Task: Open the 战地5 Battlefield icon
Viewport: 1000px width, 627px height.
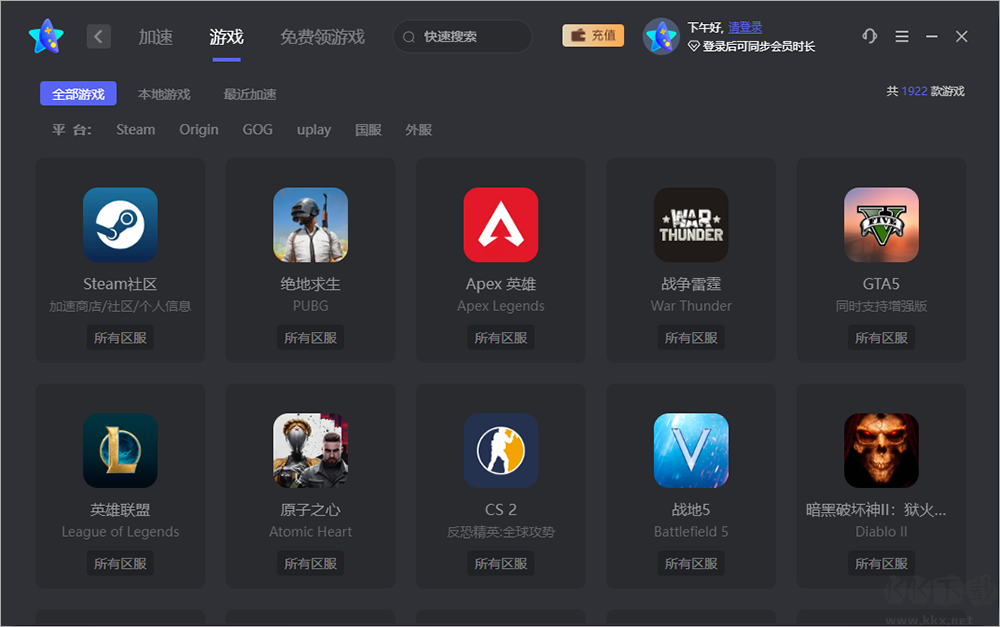Action: pos(691,450)
